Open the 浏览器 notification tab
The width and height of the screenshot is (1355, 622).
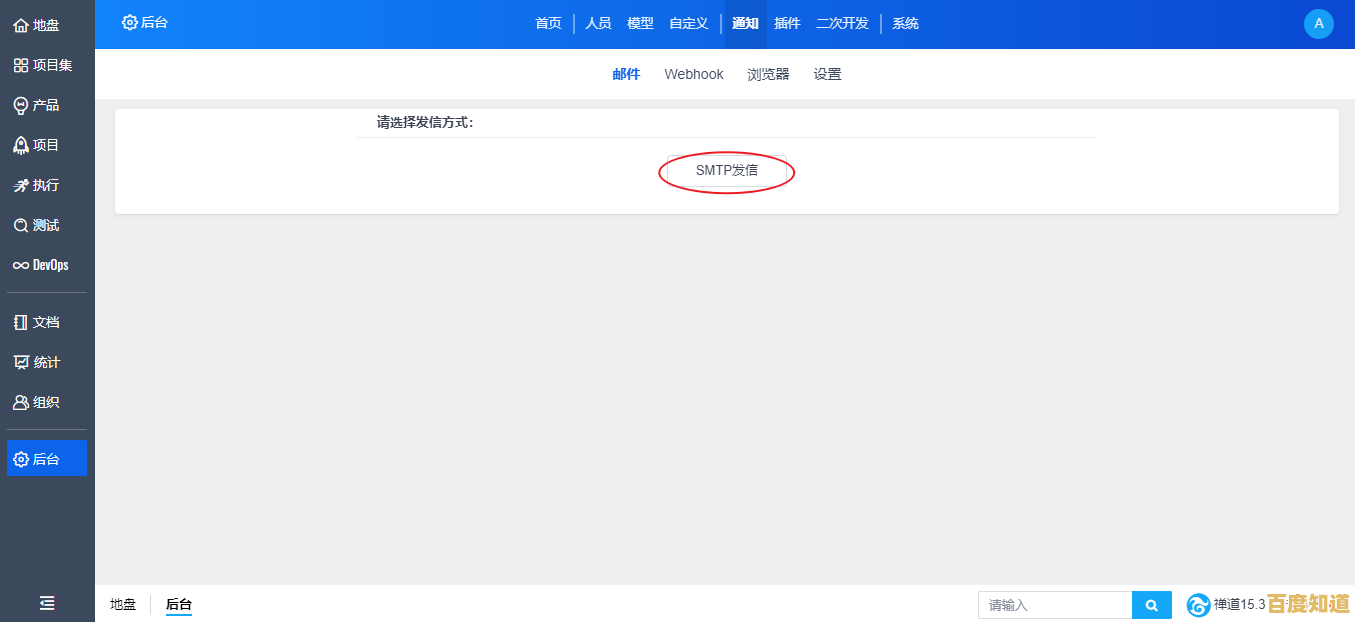pos(768,73)
